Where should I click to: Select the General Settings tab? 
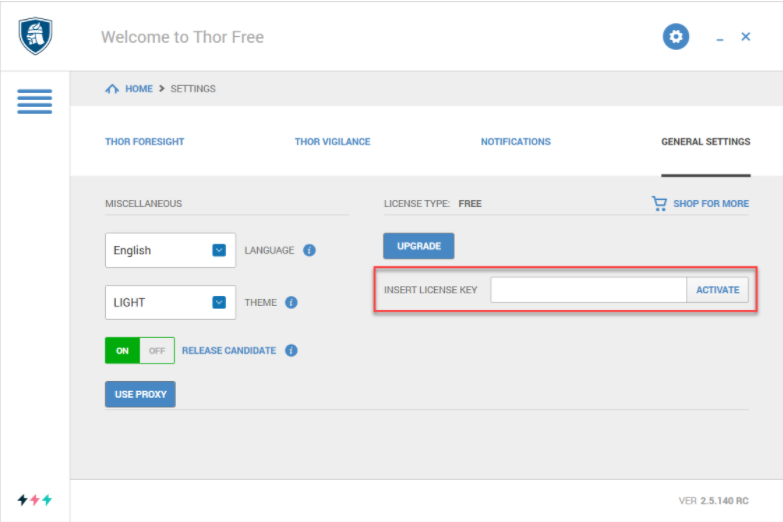(x=706, y=142)
